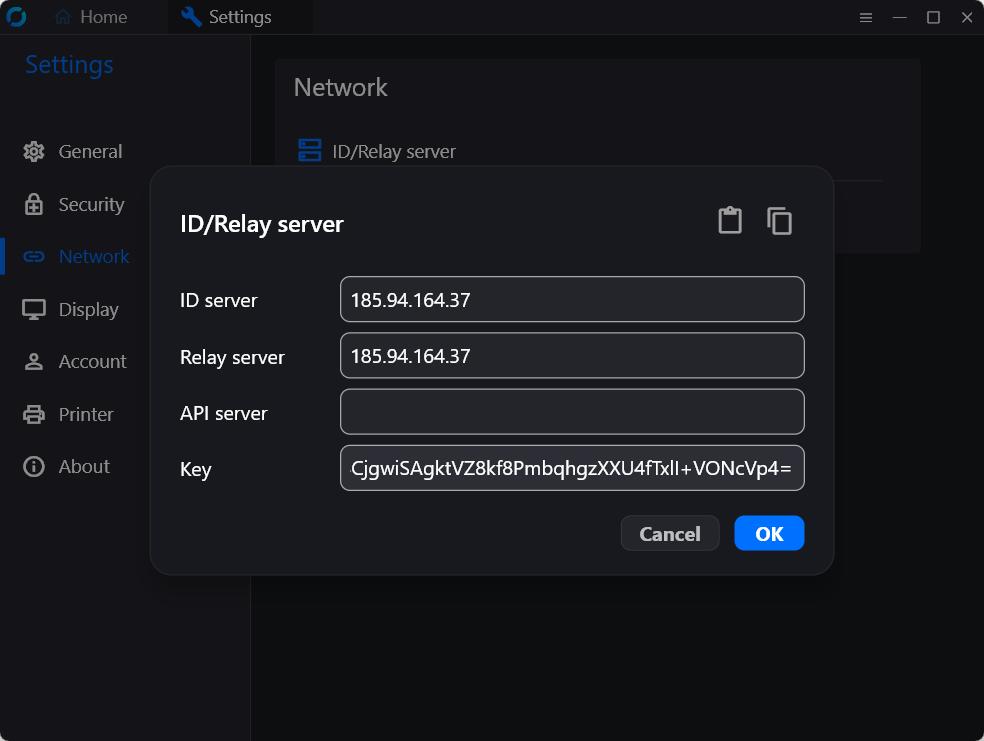Click the paste-from-clipboard icon in dialog
984x741 pixels.
pyautogui.click(x=730, y=220)
